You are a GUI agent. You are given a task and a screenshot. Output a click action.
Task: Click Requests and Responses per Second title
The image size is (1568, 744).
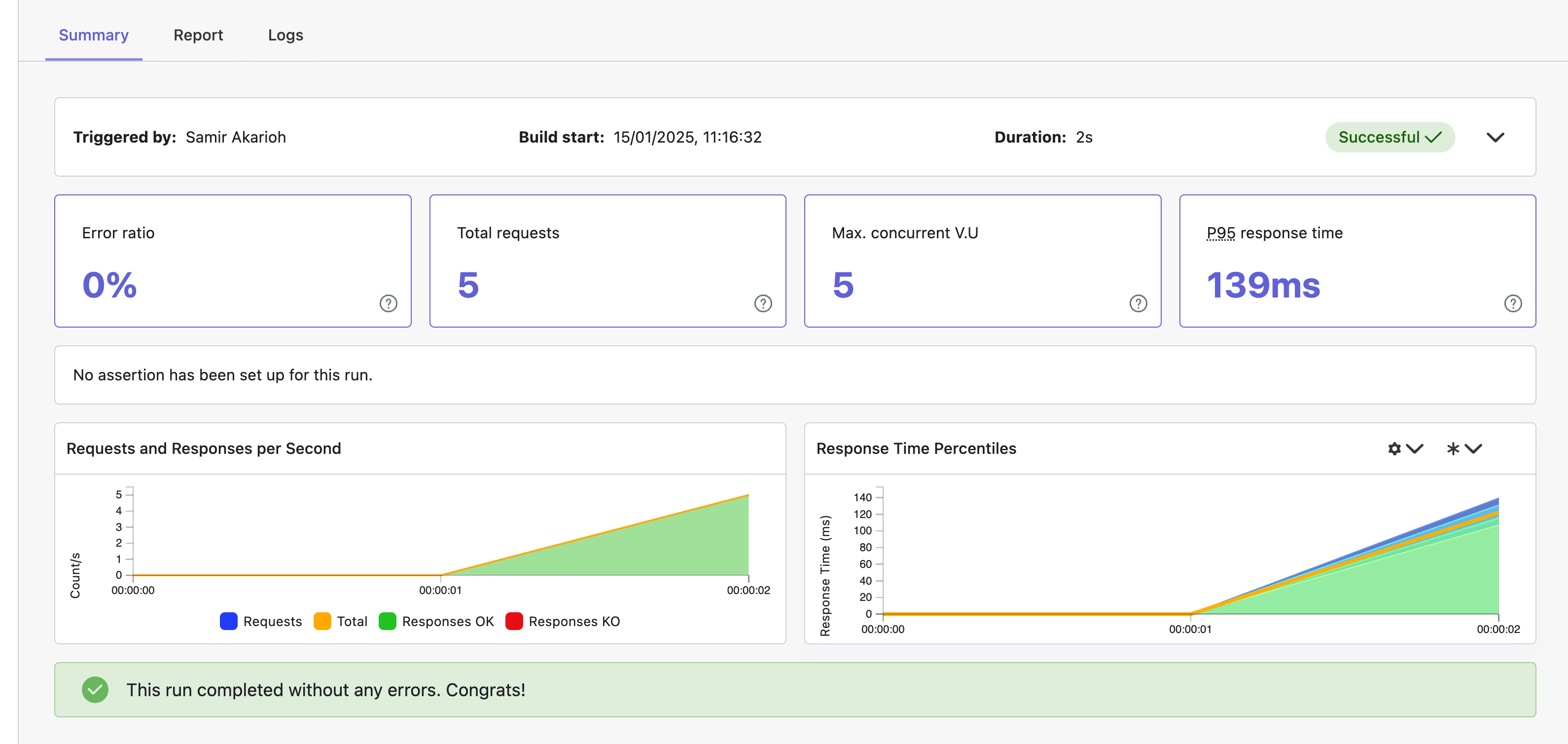click(203, 448)
